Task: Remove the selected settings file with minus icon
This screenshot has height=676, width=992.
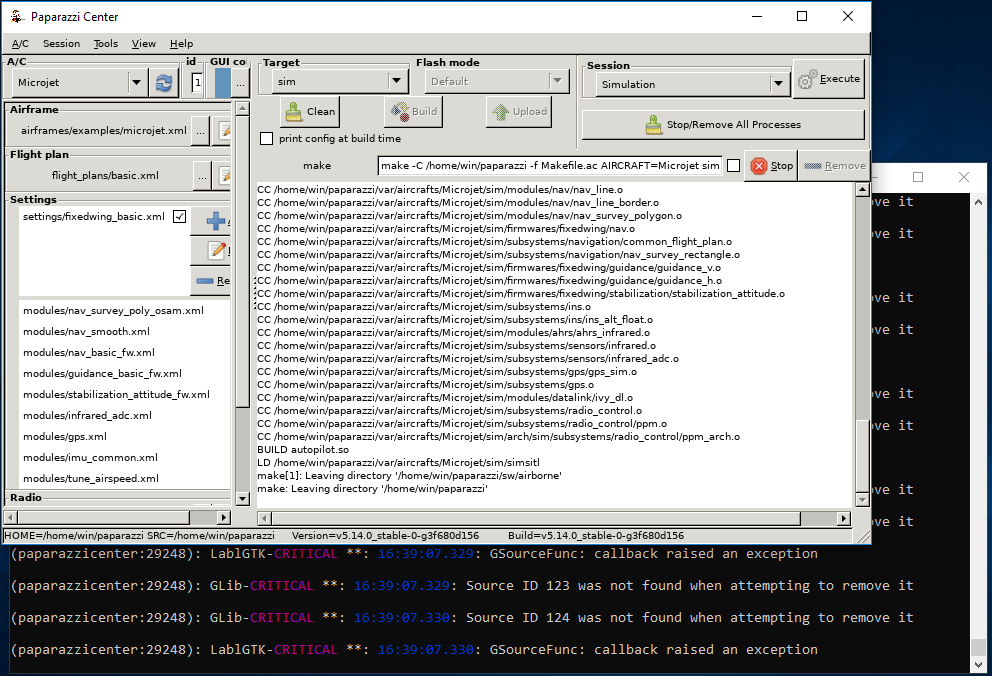Action: (212, 280)
